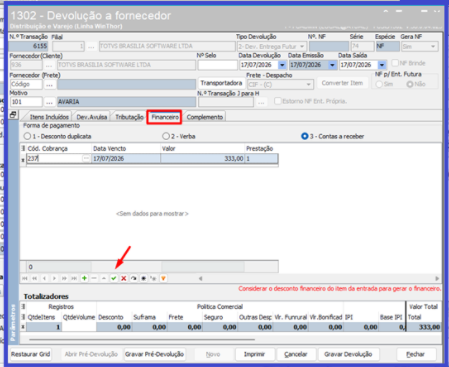Click the black asterisk bookmark icon
Screen dimensions: 449x367
(144, 278)
